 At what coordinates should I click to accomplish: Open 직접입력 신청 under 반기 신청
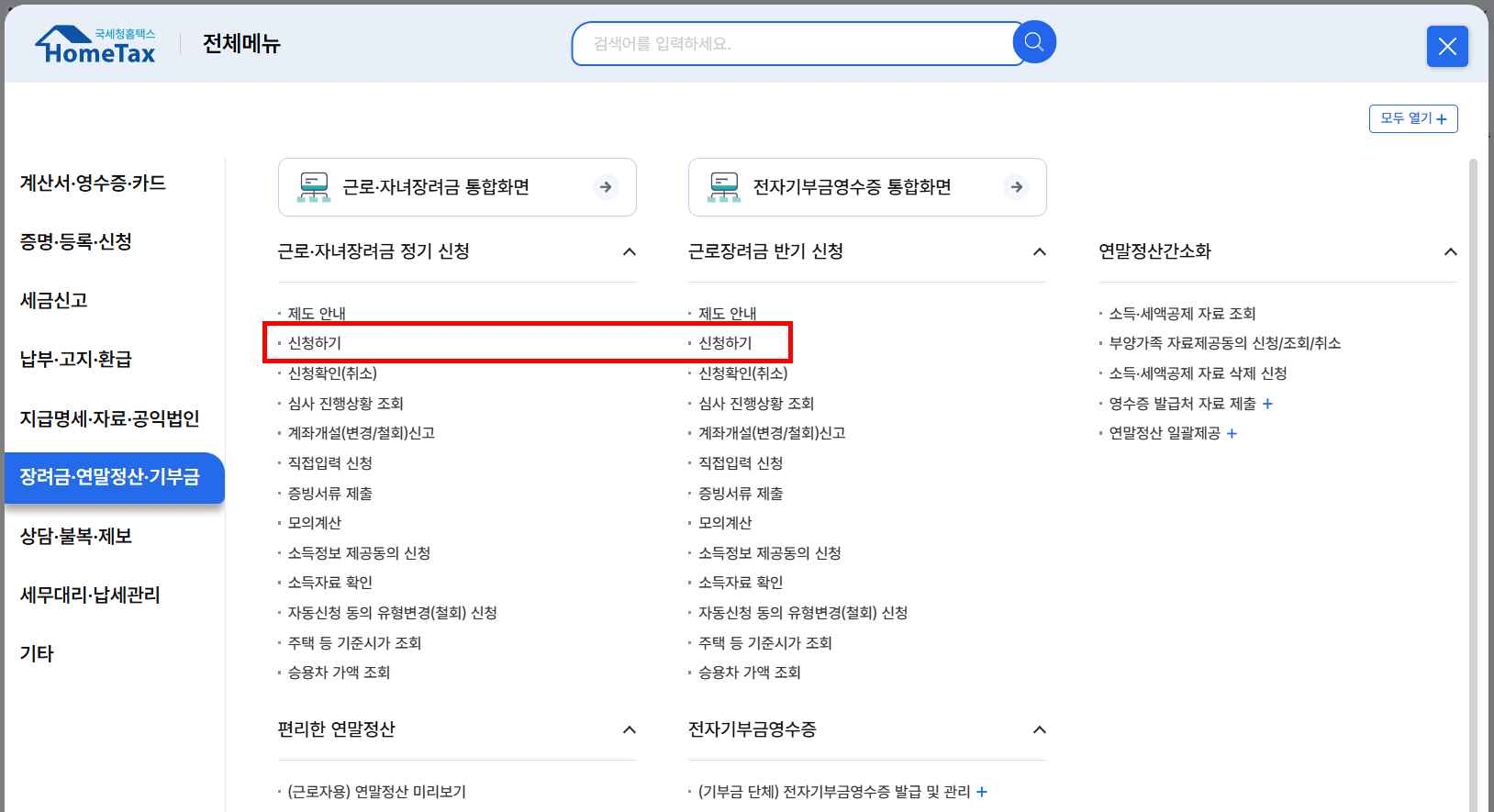pos(741,463)
